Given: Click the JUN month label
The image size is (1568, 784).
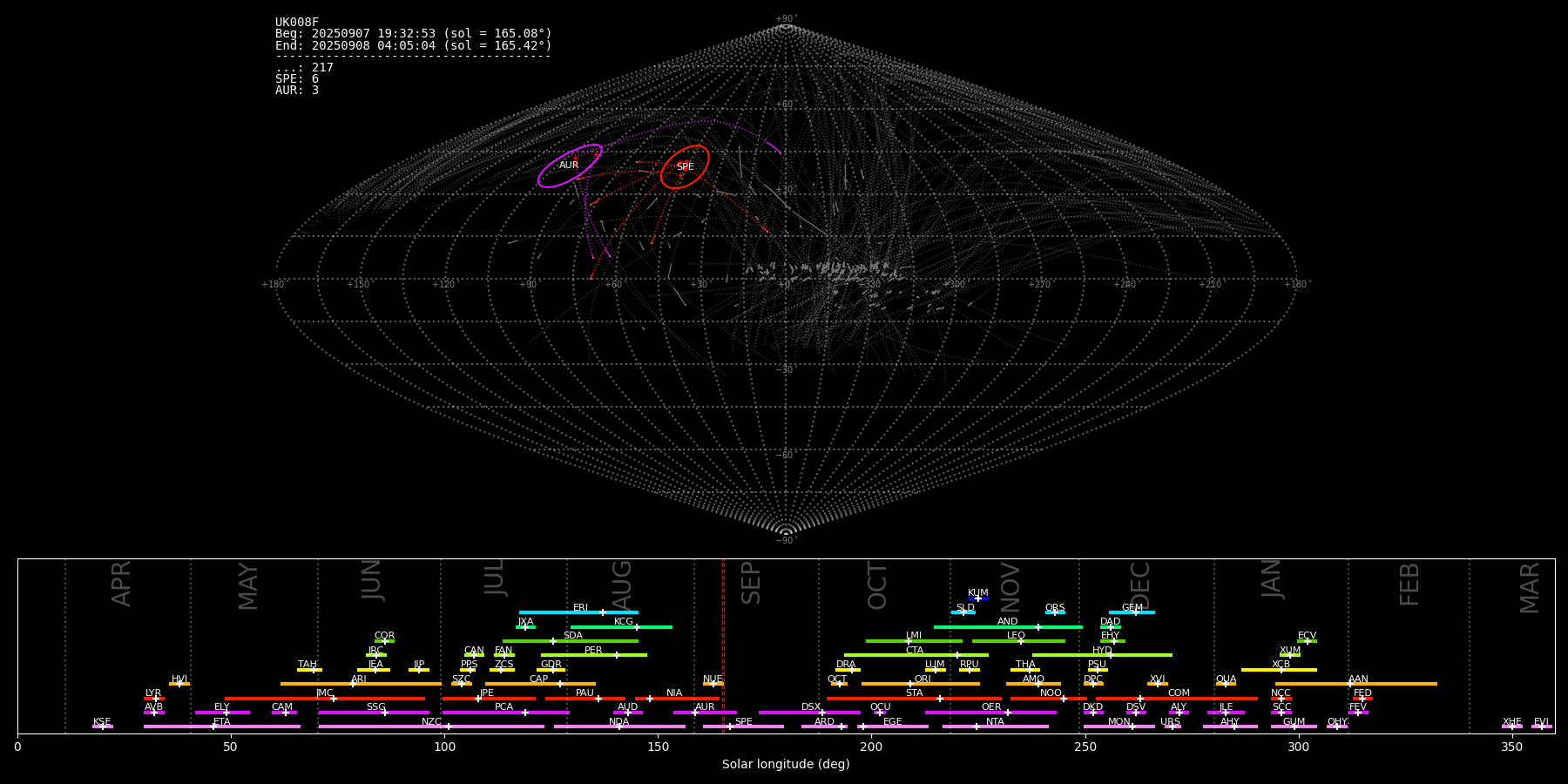Looking at the screenshot, I should 372,580.
